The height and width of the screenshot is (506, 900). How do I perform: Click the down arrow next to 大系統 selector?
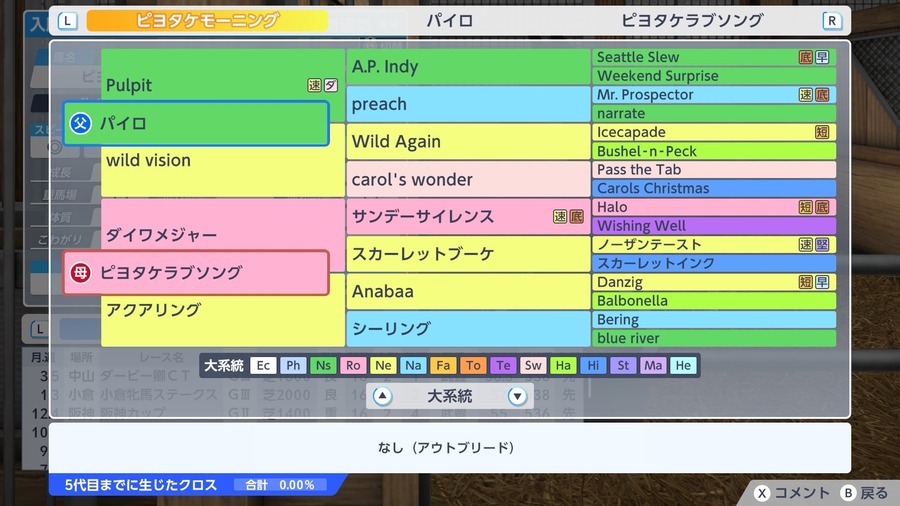click(517, 396)
